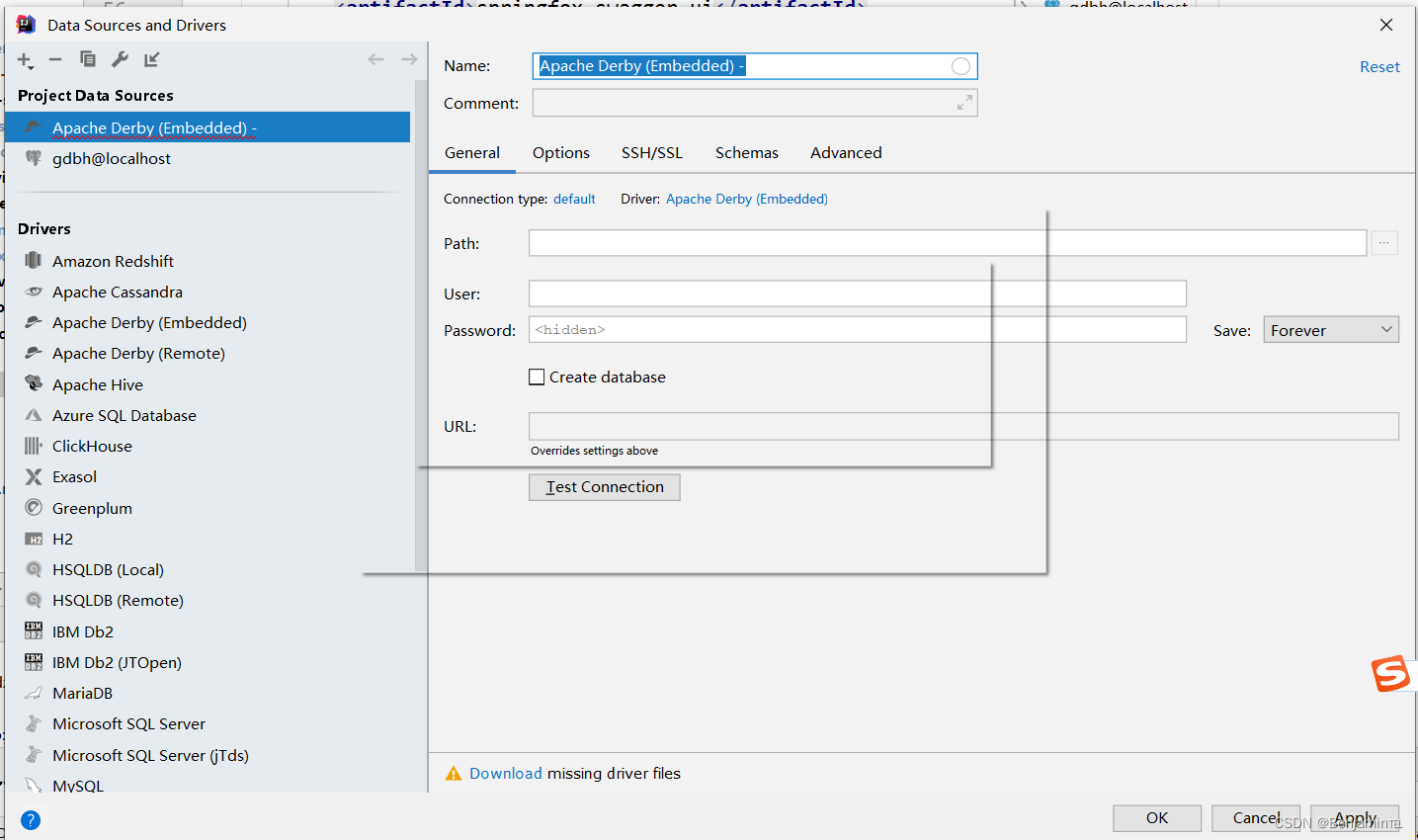Click the Test Connection button
The width and height of the screenshot is (1418, 840).
coord(605,487)
